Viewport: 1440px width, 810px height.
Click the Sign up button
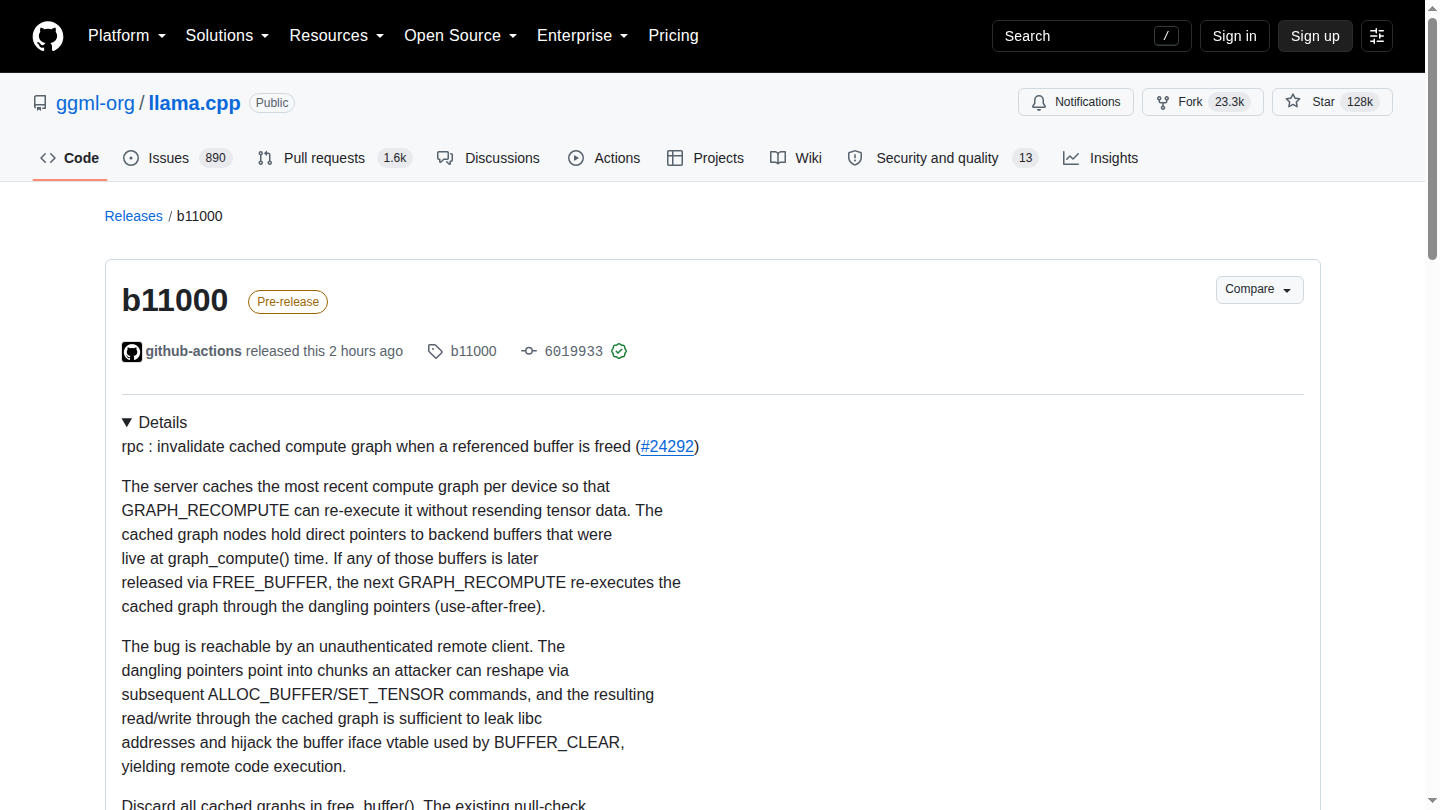pyautogui.click(x=1315, y=36)
